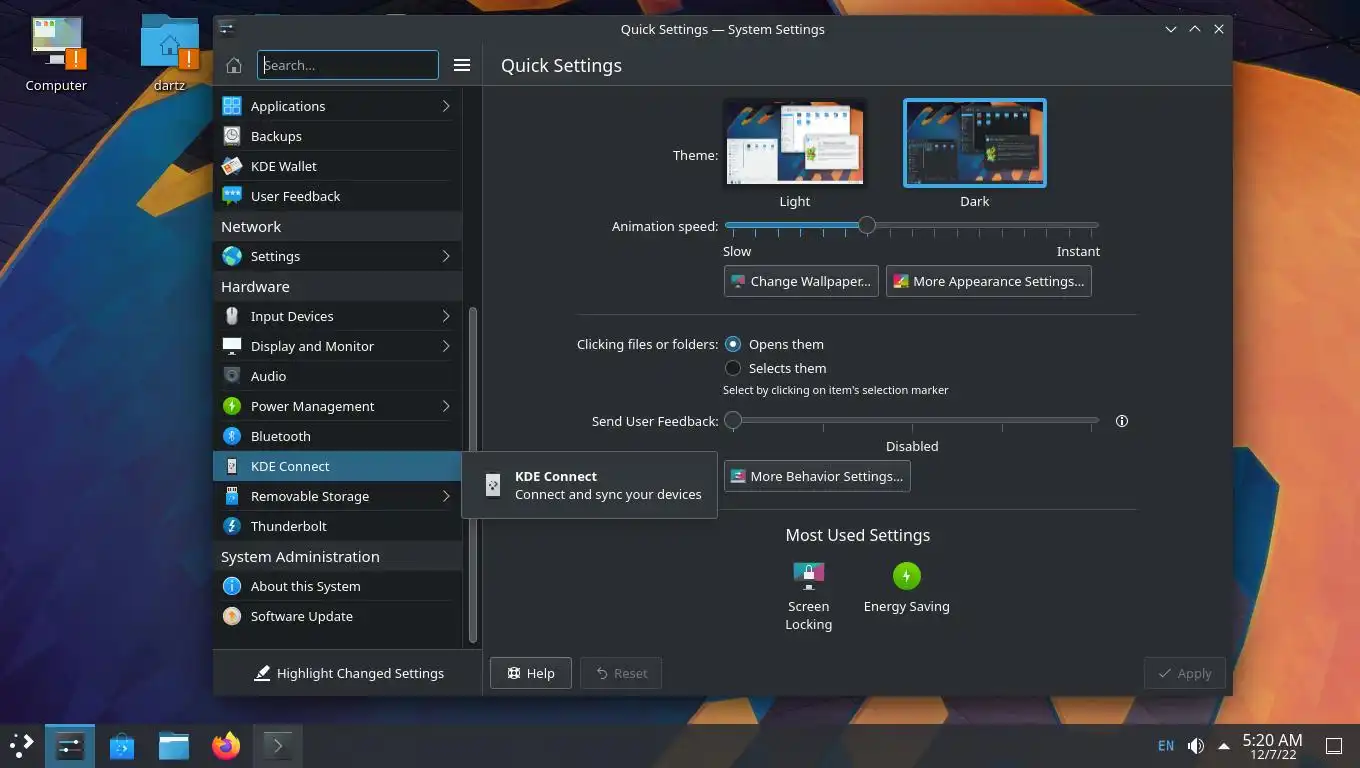
Task: Click the Send User Feedback slider handle
Action: [733, 421]
